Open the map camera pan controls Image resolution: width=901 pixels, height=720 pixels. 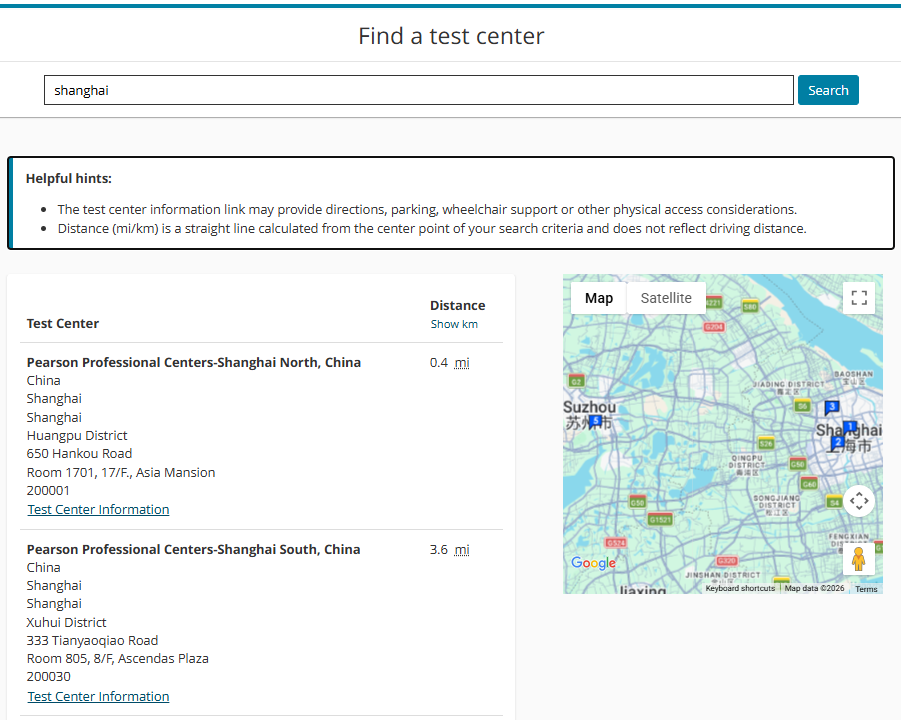(859, 501)
